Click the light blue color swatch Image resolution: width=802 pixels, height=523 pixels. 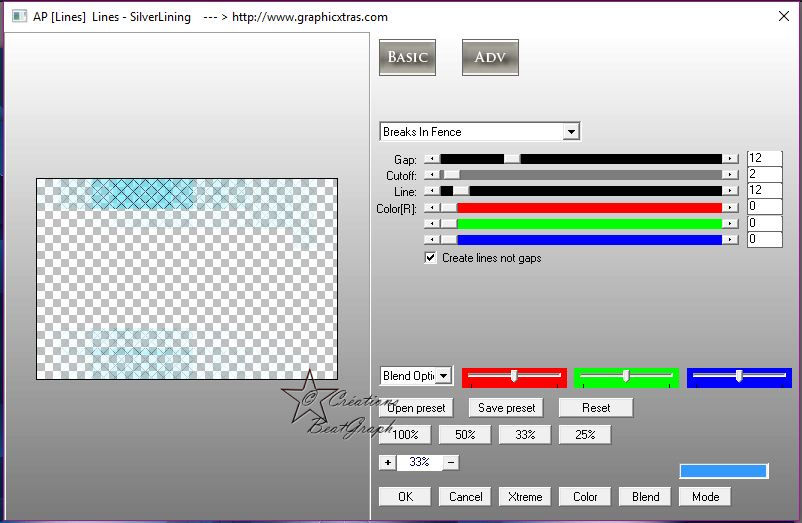pyautogui.click(x=723, y=471)
